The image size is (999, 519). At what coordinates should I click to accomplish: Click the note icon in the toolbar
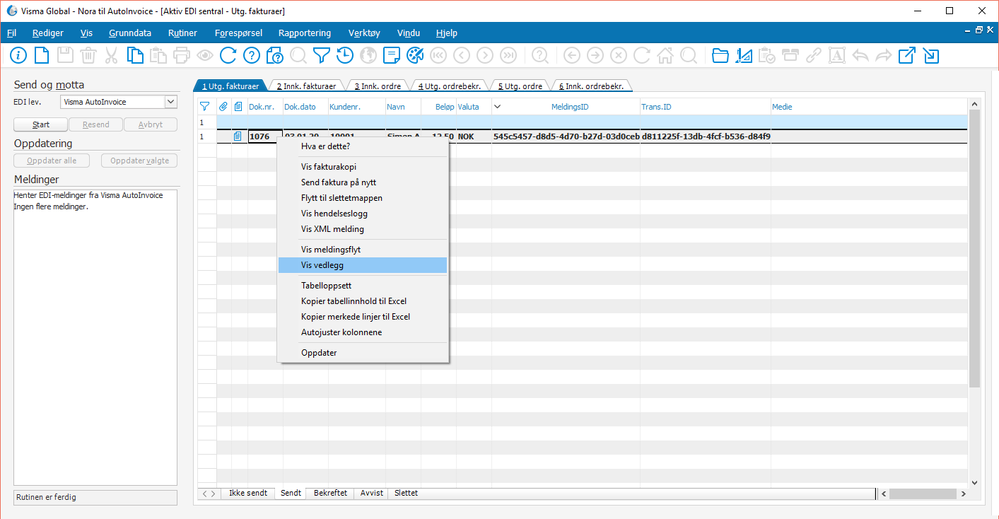391,56
